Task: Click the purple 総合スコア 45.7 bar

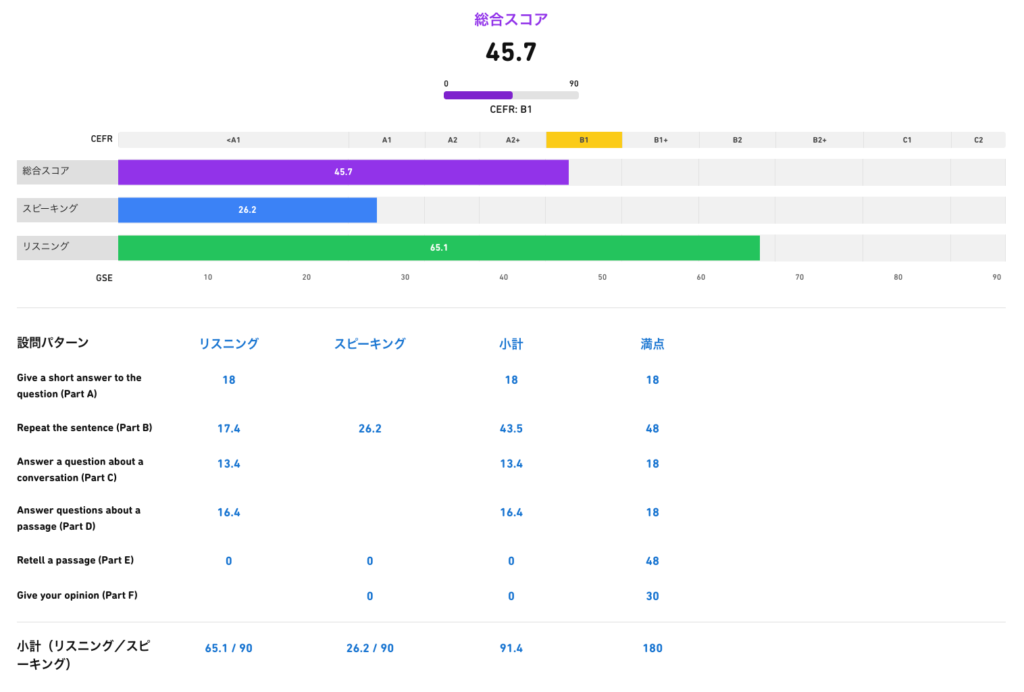Action: 343,172
